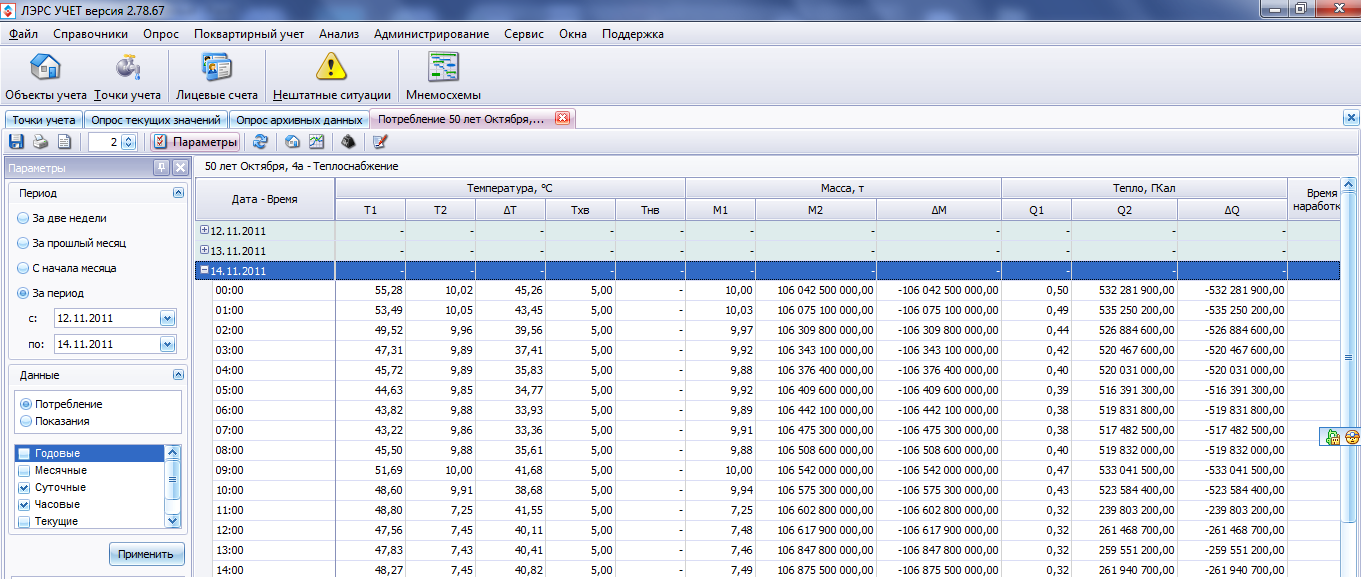
Task: Open Лицевые счета toolbar icon
Action: tap(217, 76)
